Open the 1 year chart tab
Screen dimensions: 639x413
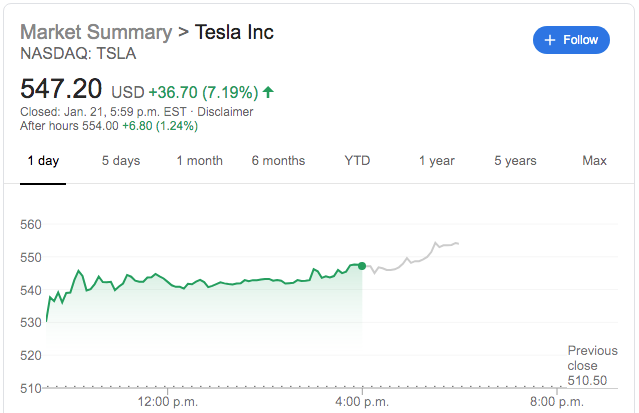tap(436, 161)
